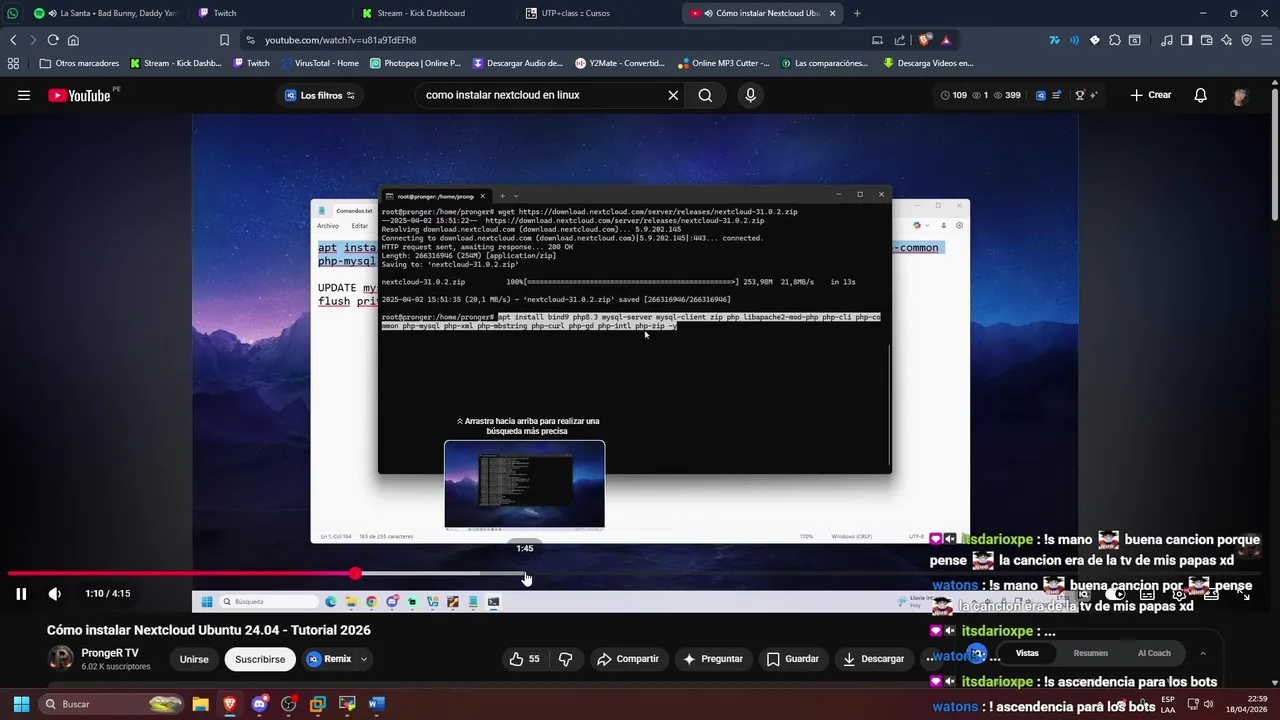
Task: Open Word from the taskbar
Action: 376,704
